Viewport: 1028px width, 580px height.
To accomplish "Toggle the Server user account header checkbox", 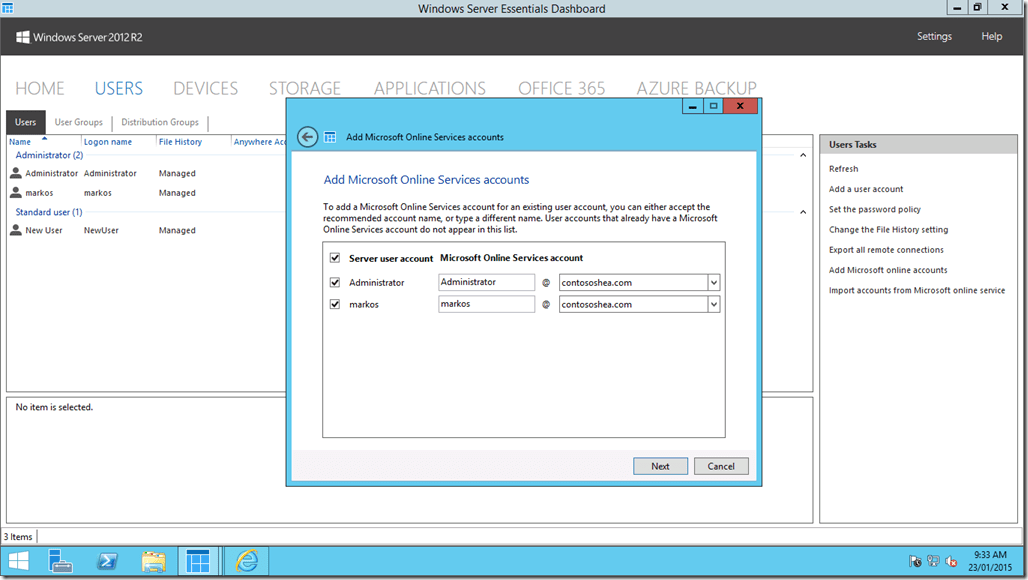I will coord(336,257).
